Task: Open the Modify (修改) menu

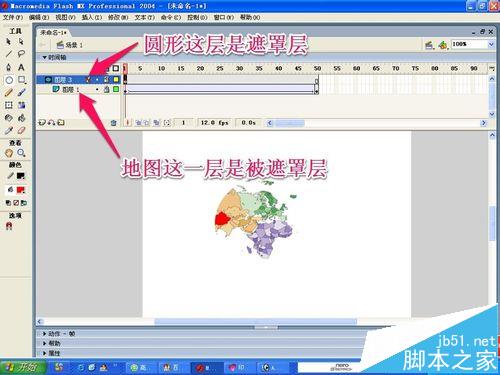Action: (118, 17)
